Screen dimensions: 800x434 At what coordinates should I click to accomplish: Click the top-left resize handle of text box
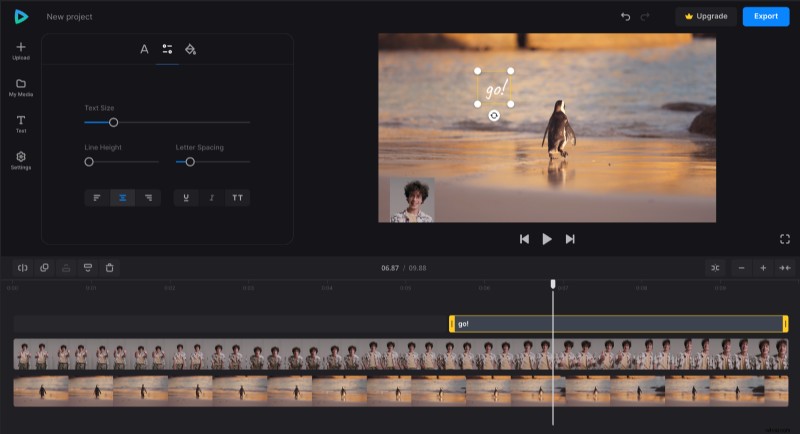pos(478,71)
